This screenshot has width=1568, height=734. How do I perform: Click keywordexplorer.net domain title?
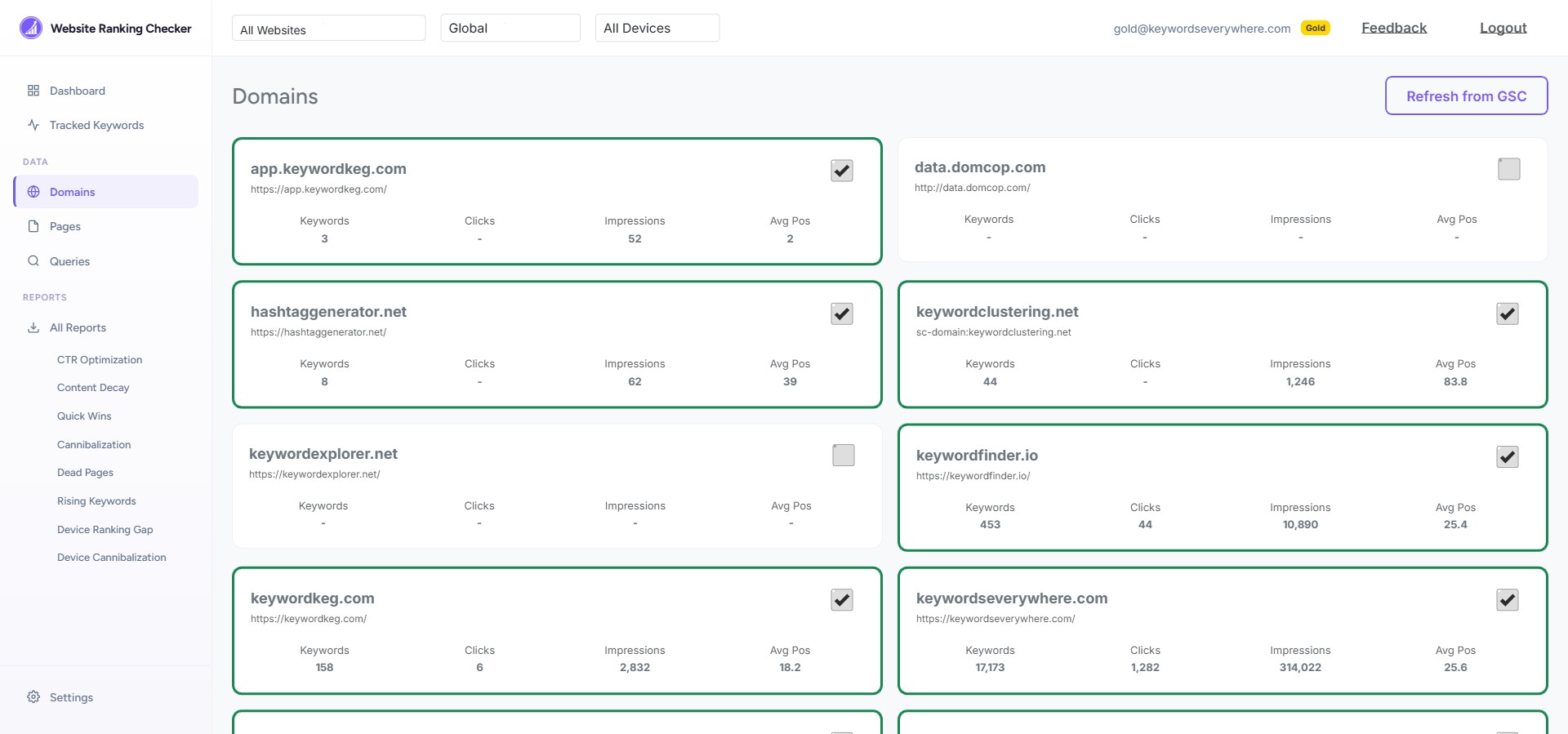click(323, 454)
